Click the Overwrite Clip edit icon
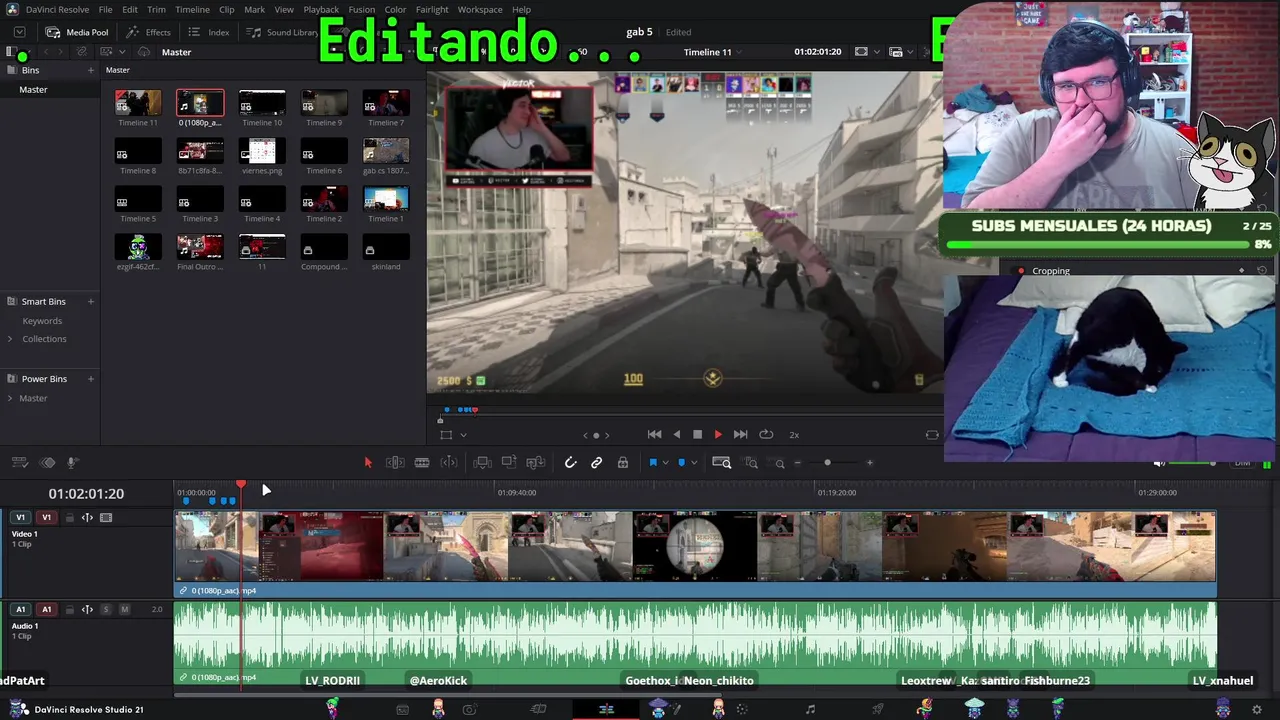1280x720 pixels. coord(509,462)
